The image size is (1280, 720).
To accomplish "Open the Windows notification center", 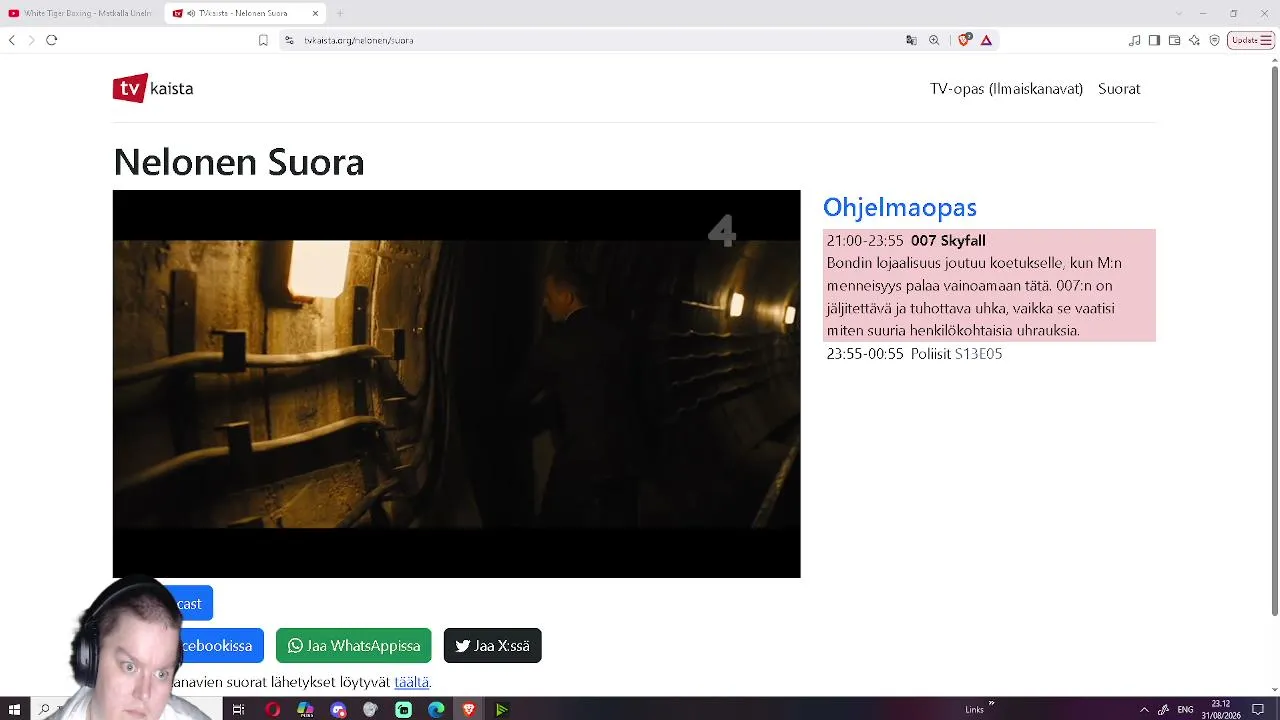I will (1258, 710).
